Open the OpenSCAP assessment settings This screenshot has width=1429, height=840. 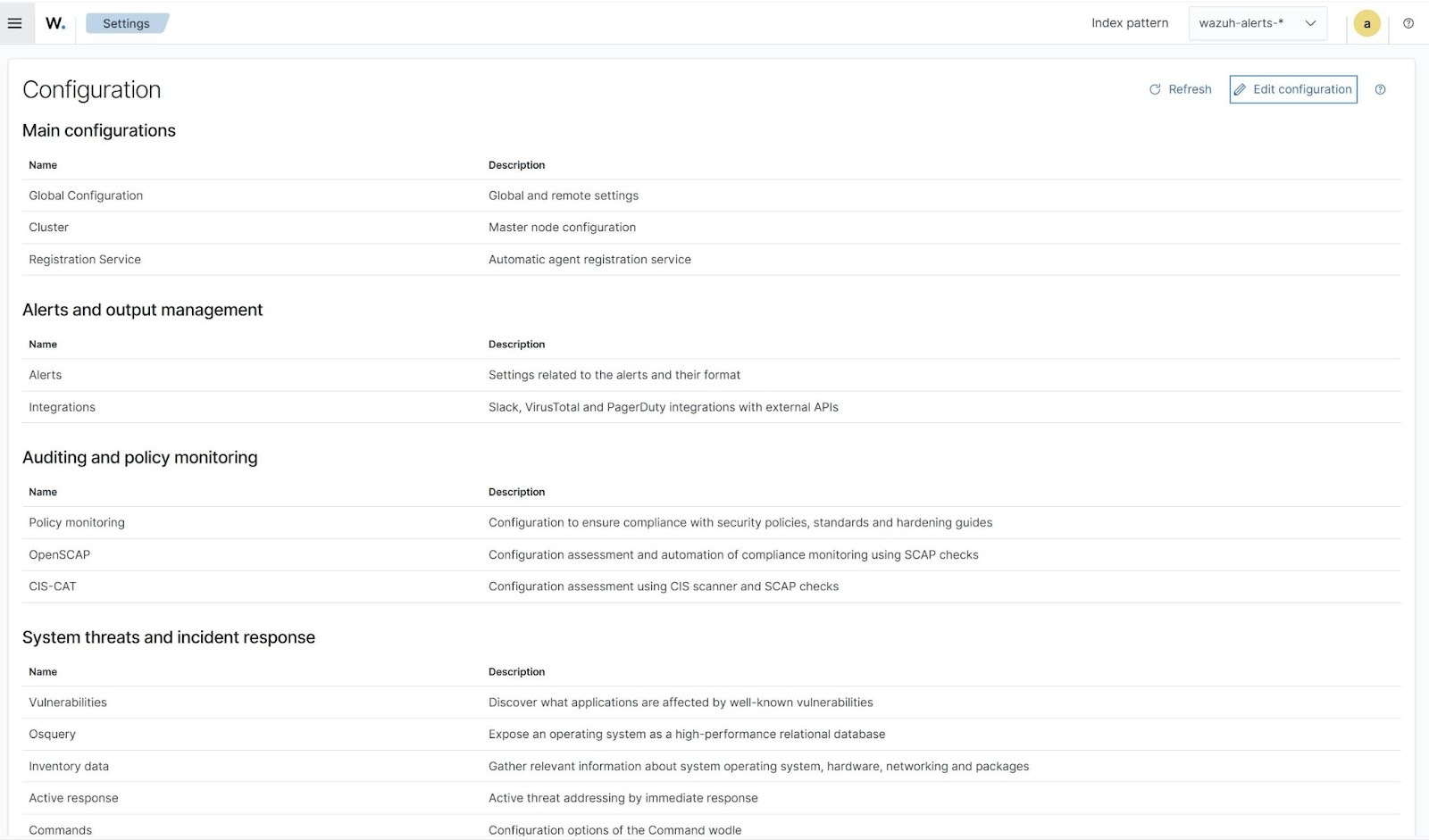pos(59,554)
